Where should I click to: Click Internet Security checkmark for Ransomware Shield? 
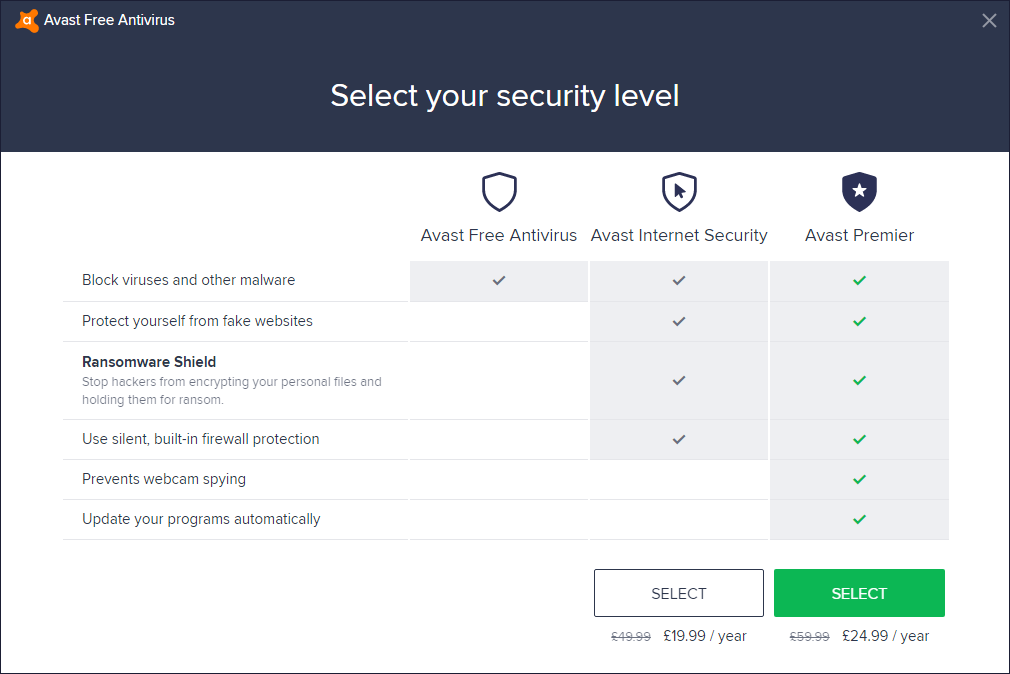679,381
